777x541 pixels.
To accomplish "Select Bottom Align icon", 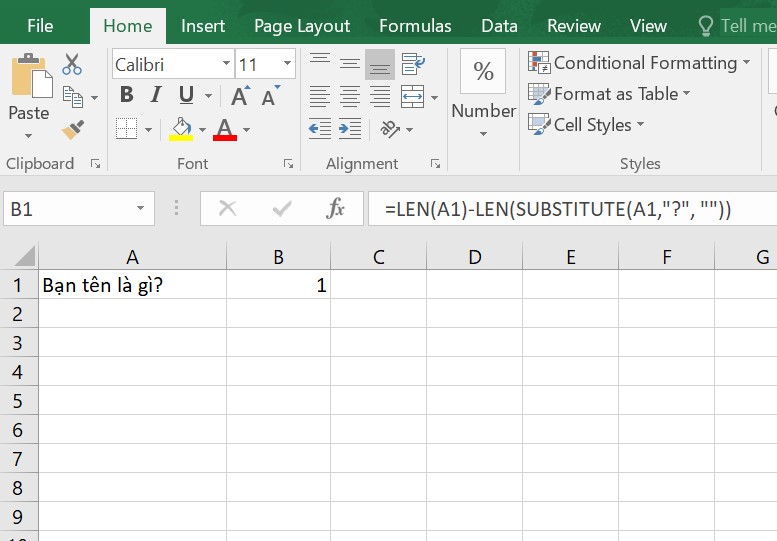I will coord(380,64).
